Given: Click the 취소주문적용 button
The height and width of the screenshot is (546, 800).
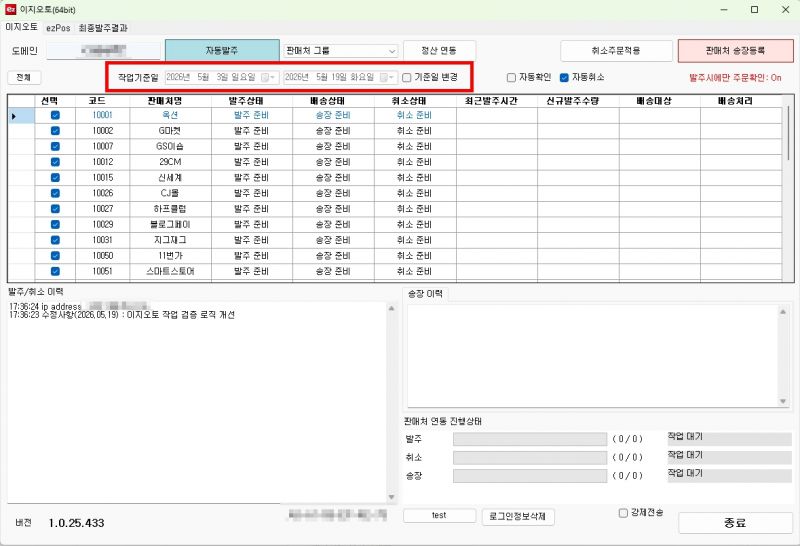Looking at the screenshot, I should (x=616, y=51).
